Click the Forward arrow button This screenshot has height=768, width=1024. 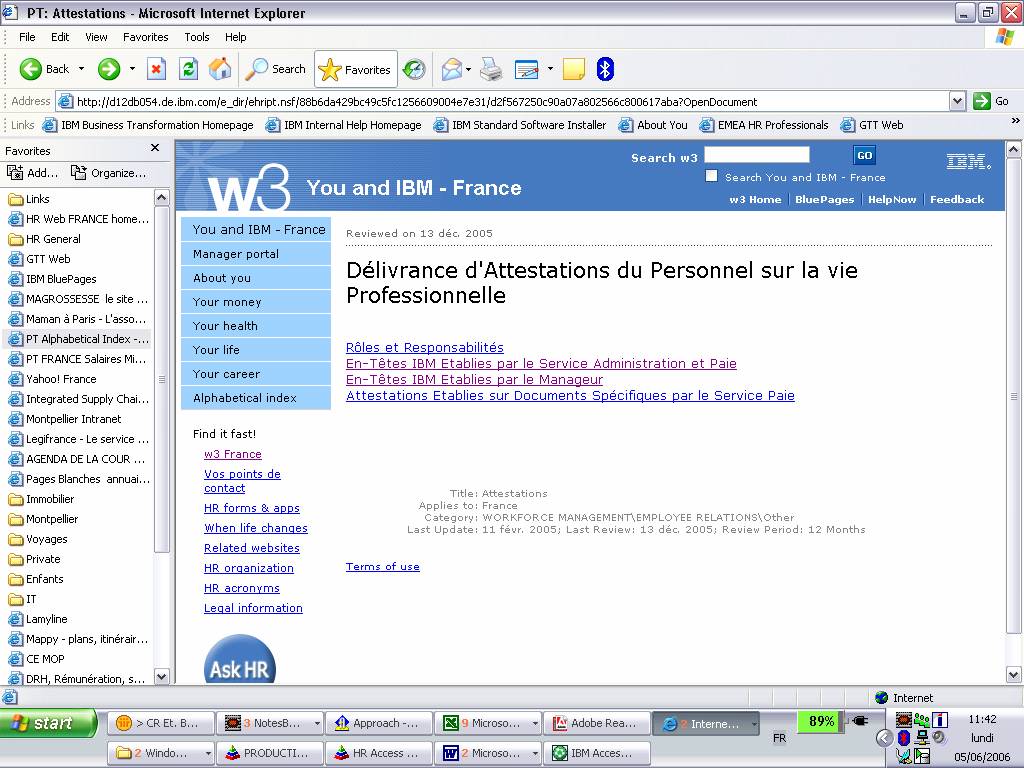click(109, 69)
